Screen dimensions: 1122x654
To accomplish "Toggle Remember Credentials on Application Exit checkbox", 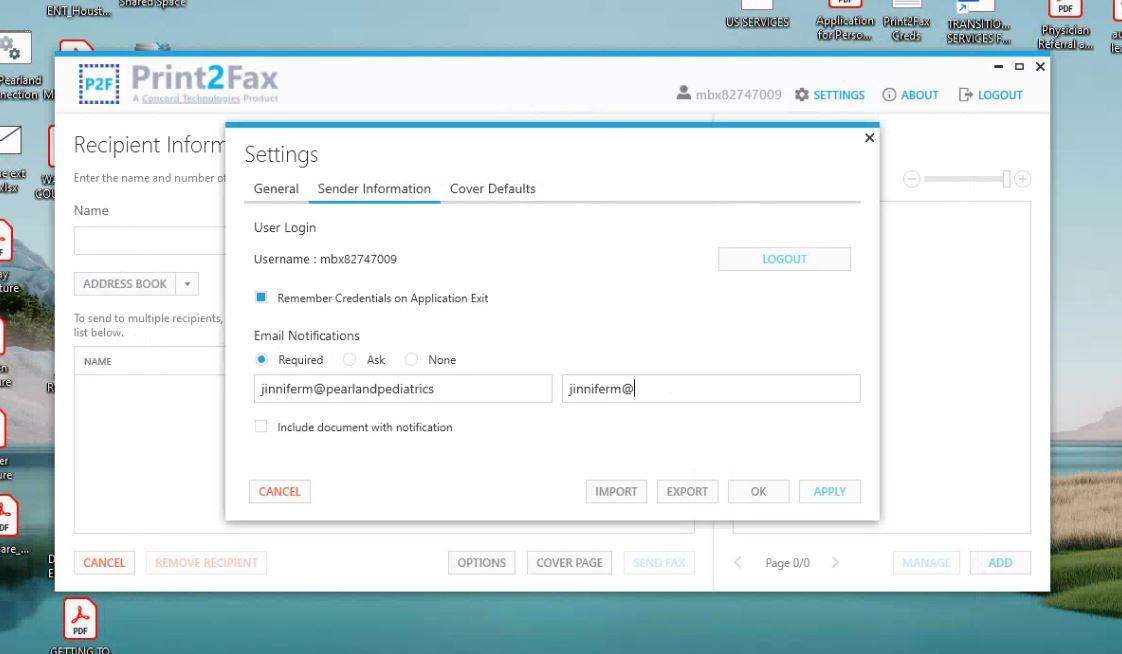I will coord(261,298).
